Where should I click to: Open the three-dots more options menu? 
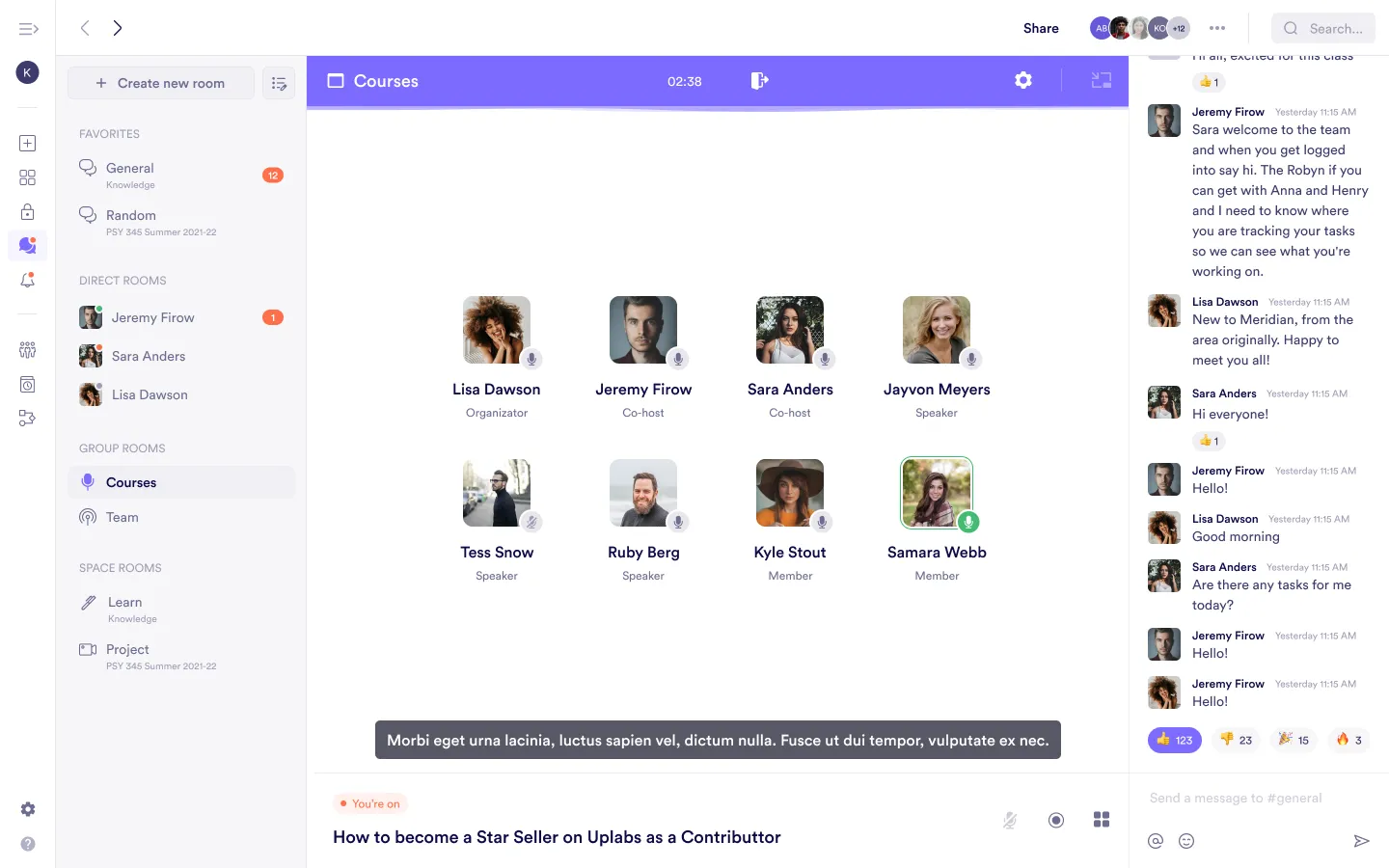pos(1217,29)
